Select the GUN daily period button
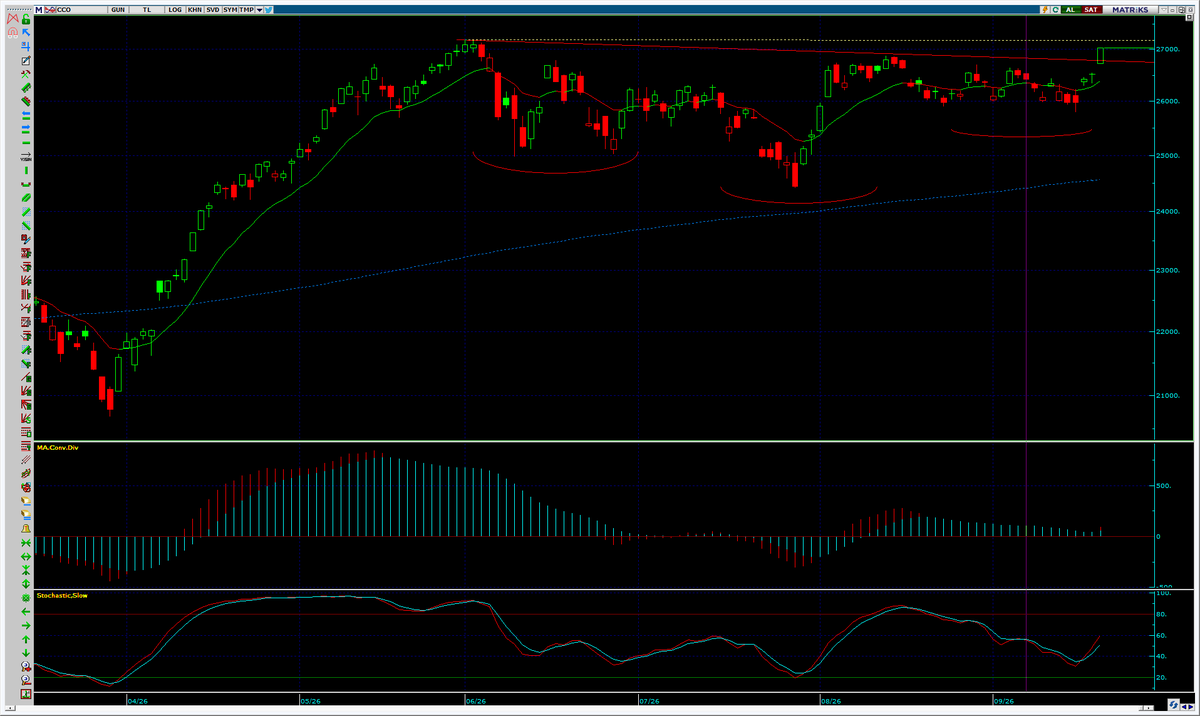This screenshot has height=716, width=1200. (118, 9)
